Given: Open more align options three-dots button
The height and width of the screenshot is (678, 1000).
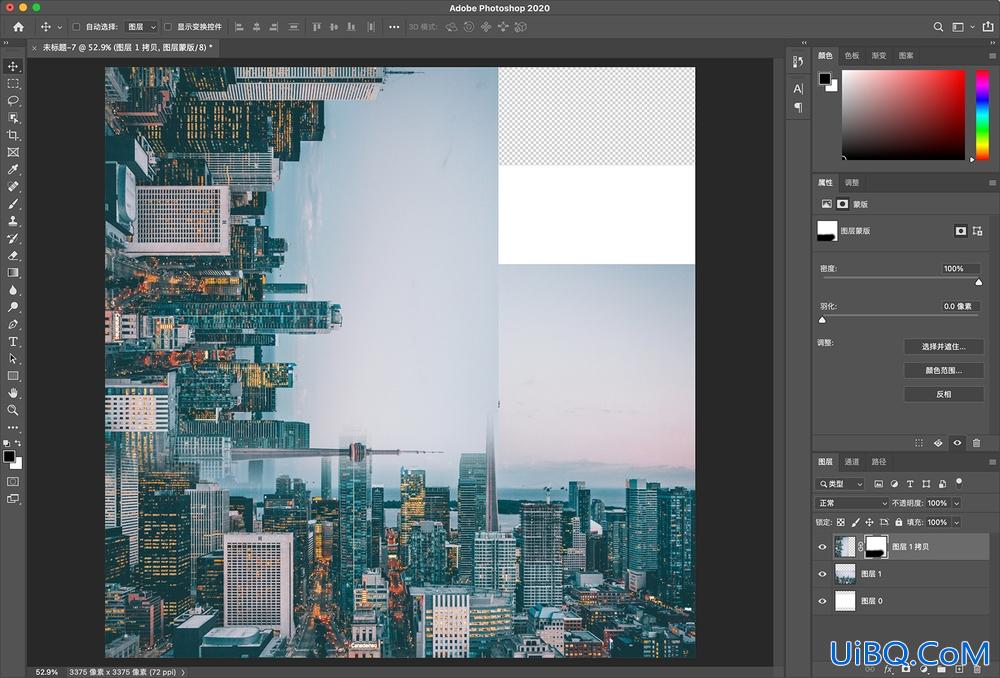Looking at the screenshot, I should [x=394, y=27].
